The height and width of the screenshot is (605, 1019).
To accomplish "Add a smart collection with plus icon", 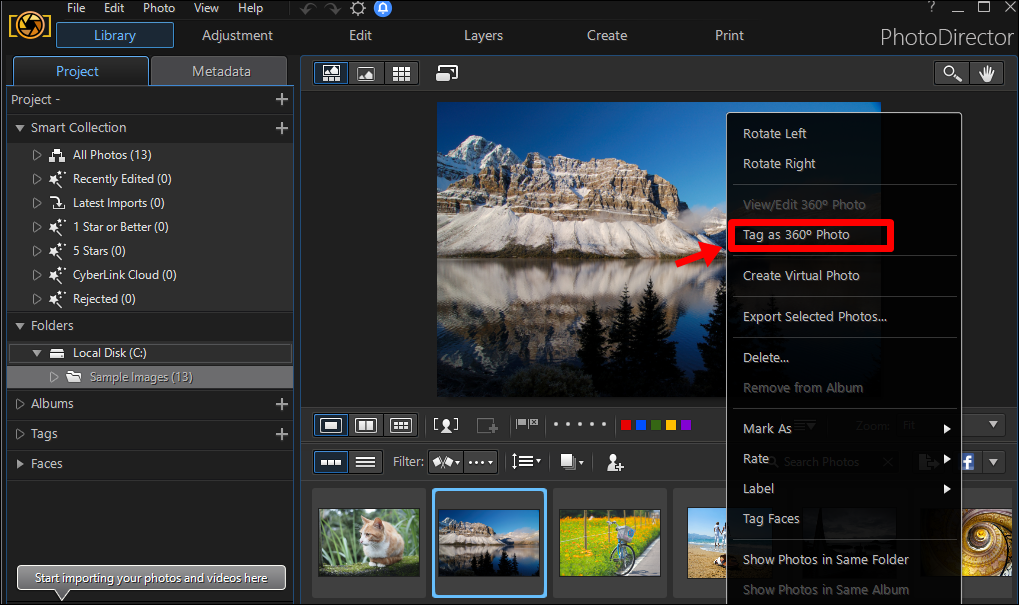I will coord(281,128).
